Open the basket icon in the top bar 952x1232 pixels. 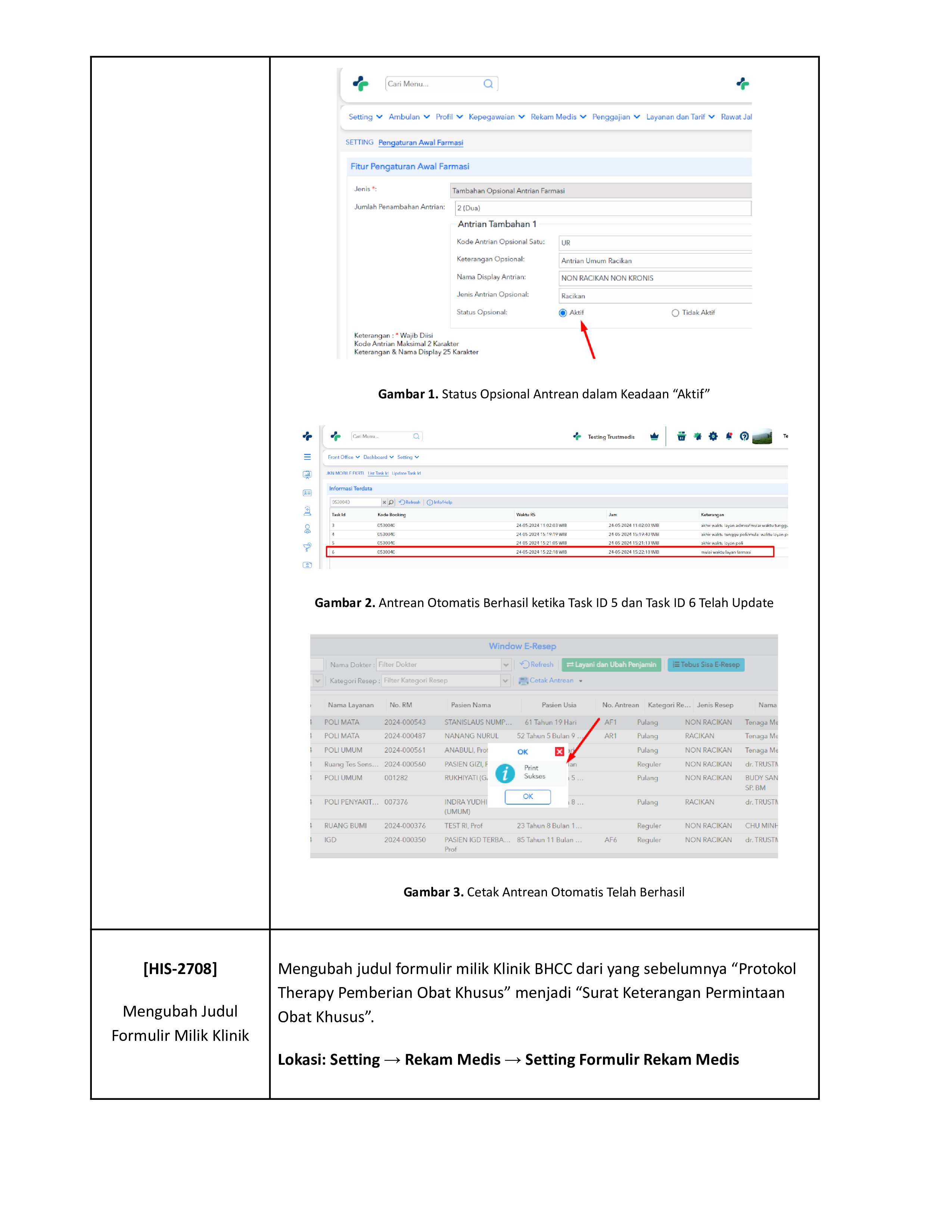point(681,436)
